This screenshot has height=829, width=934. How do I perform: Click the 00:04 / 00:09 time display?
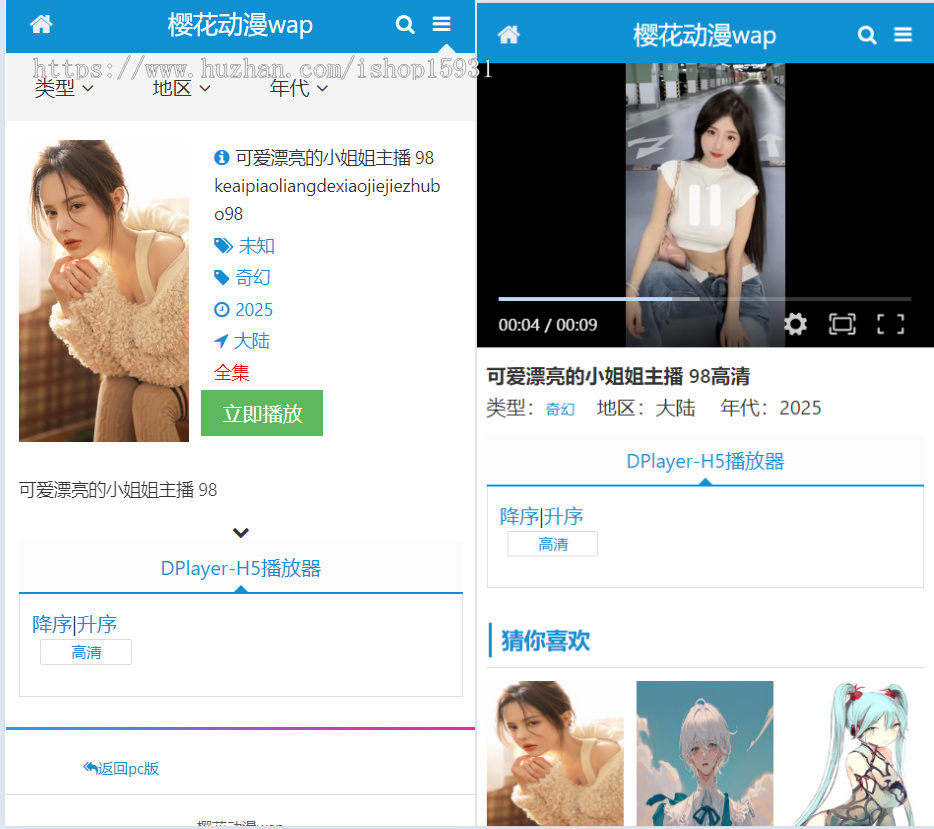[x=547, y=325]
